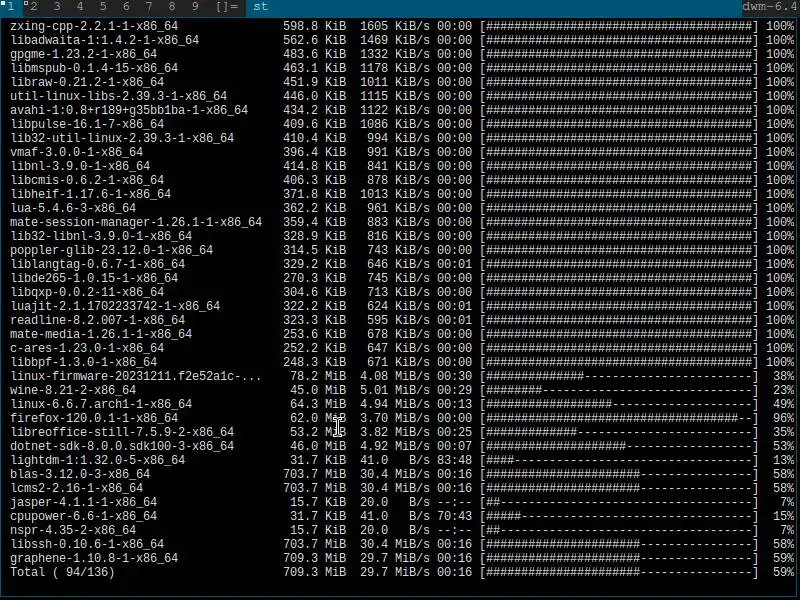This screenshot has width=800, height=600.
Task: Switch to dwm tag 7
Action: [148, 7]
